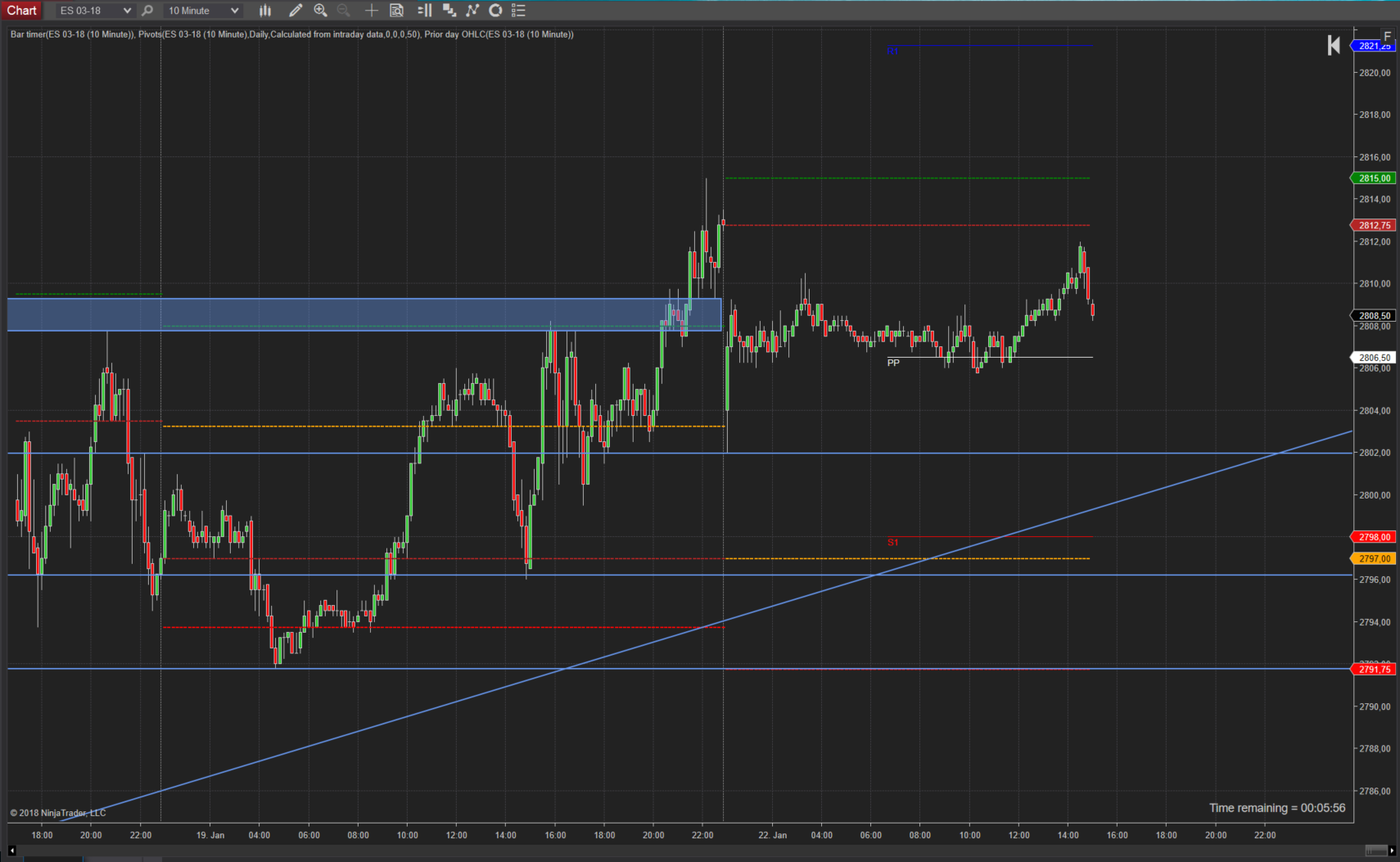Click the F fixed scale button
This screenshot has width=1400, height=862.
coord(1387,34)
